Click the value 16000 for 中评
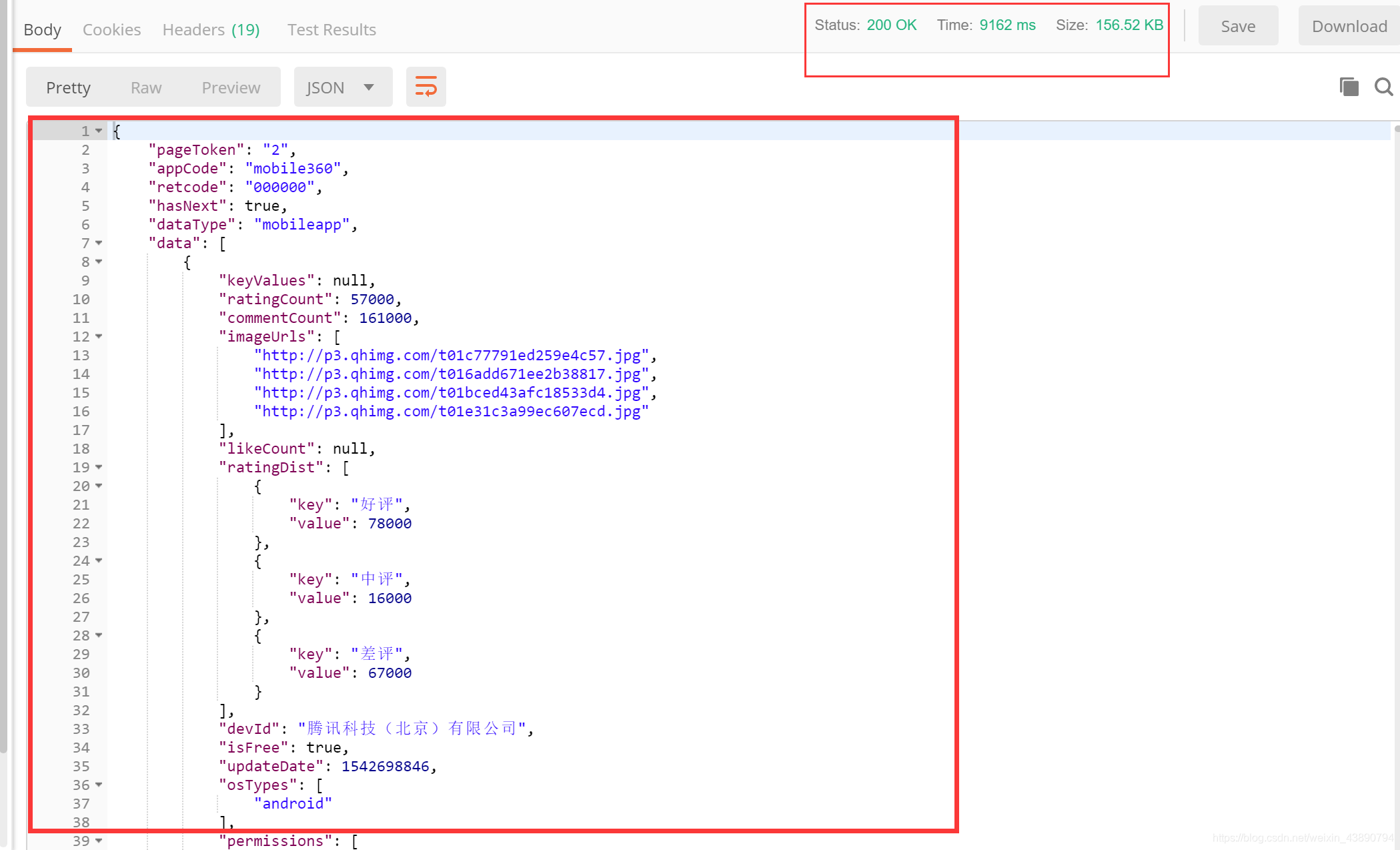Image resolution: width=1400 pixels, height=850 pixels. pyautogui.click(x=390, y=598)
